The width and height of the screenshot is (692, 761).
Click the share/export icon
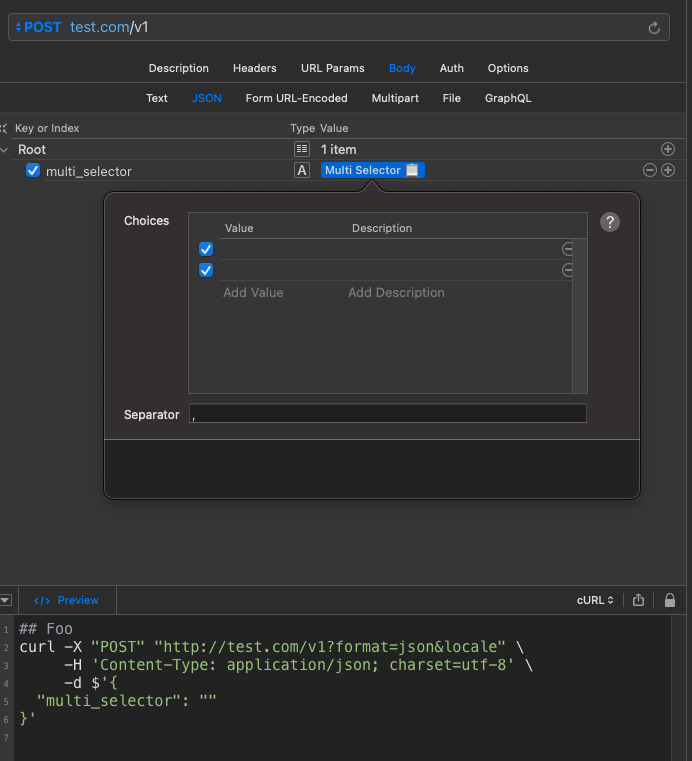pos(638,600)
